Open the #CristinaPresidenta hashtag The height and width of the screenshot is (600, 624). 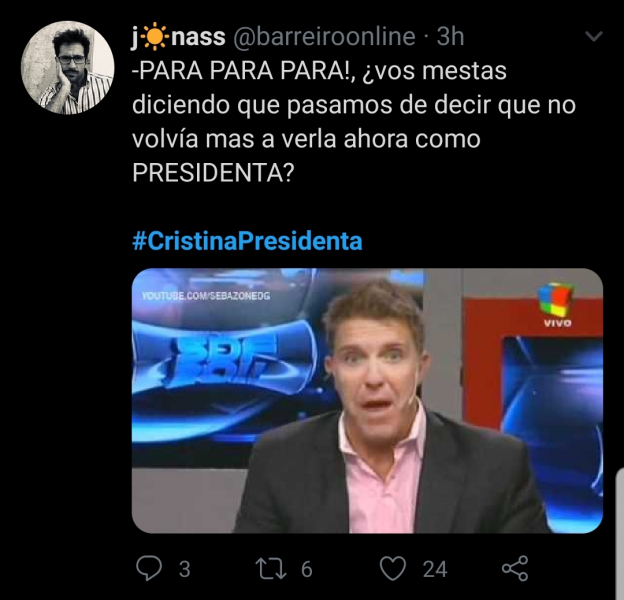247,241
